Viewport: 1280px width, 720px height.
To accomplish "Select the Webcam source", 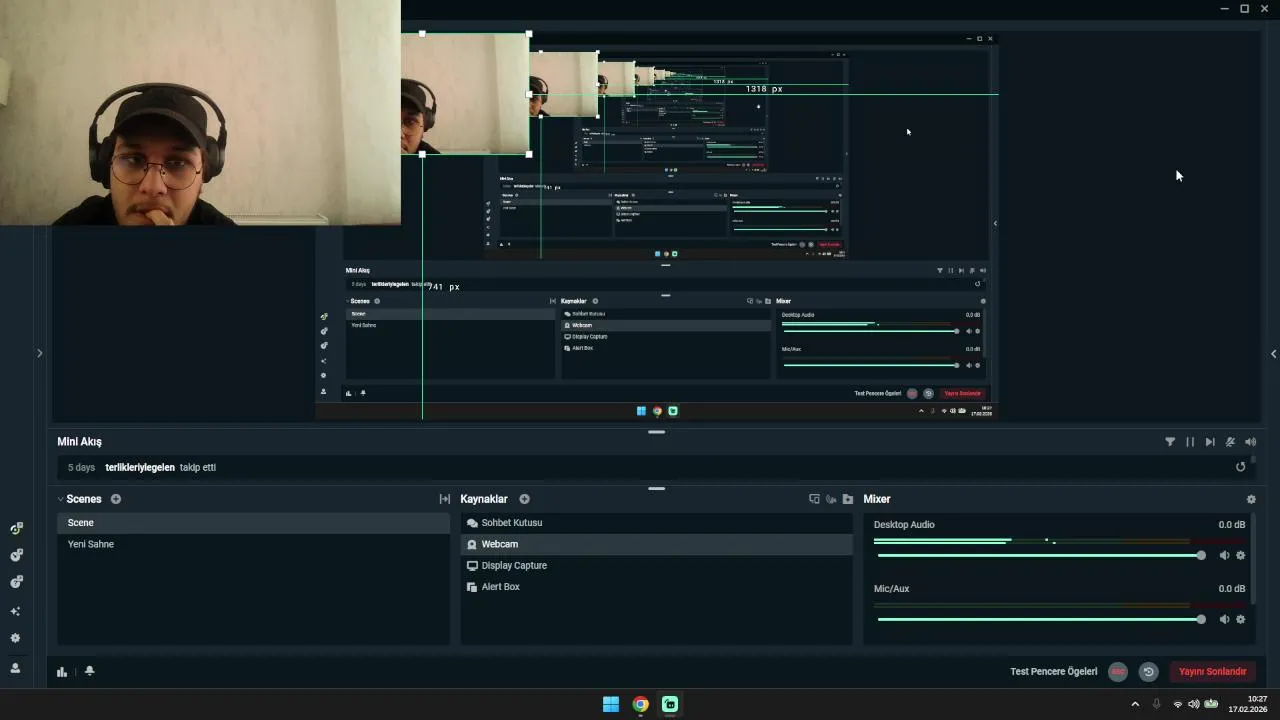I will click(657, 544).
